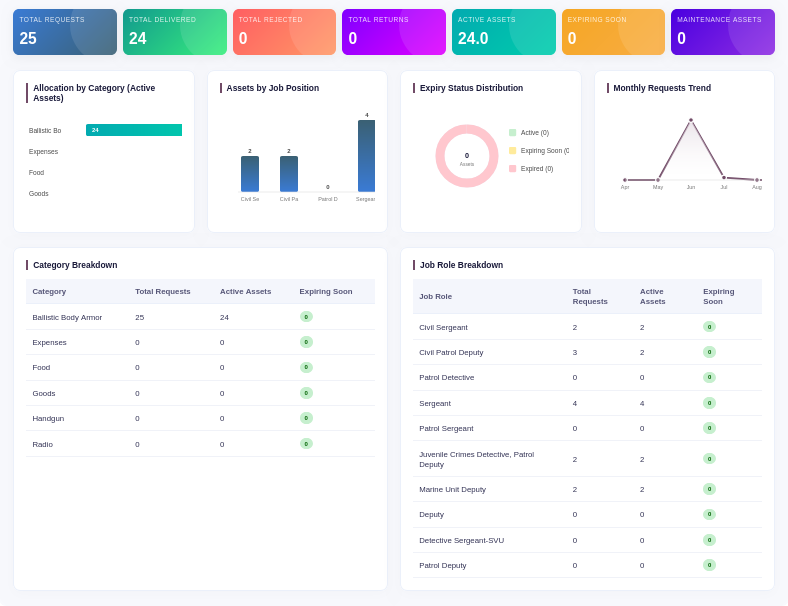This screenshot has height=606, width=788.
Task: Select the Patrol Sergeant row
Action: click(x=587, y=428)
